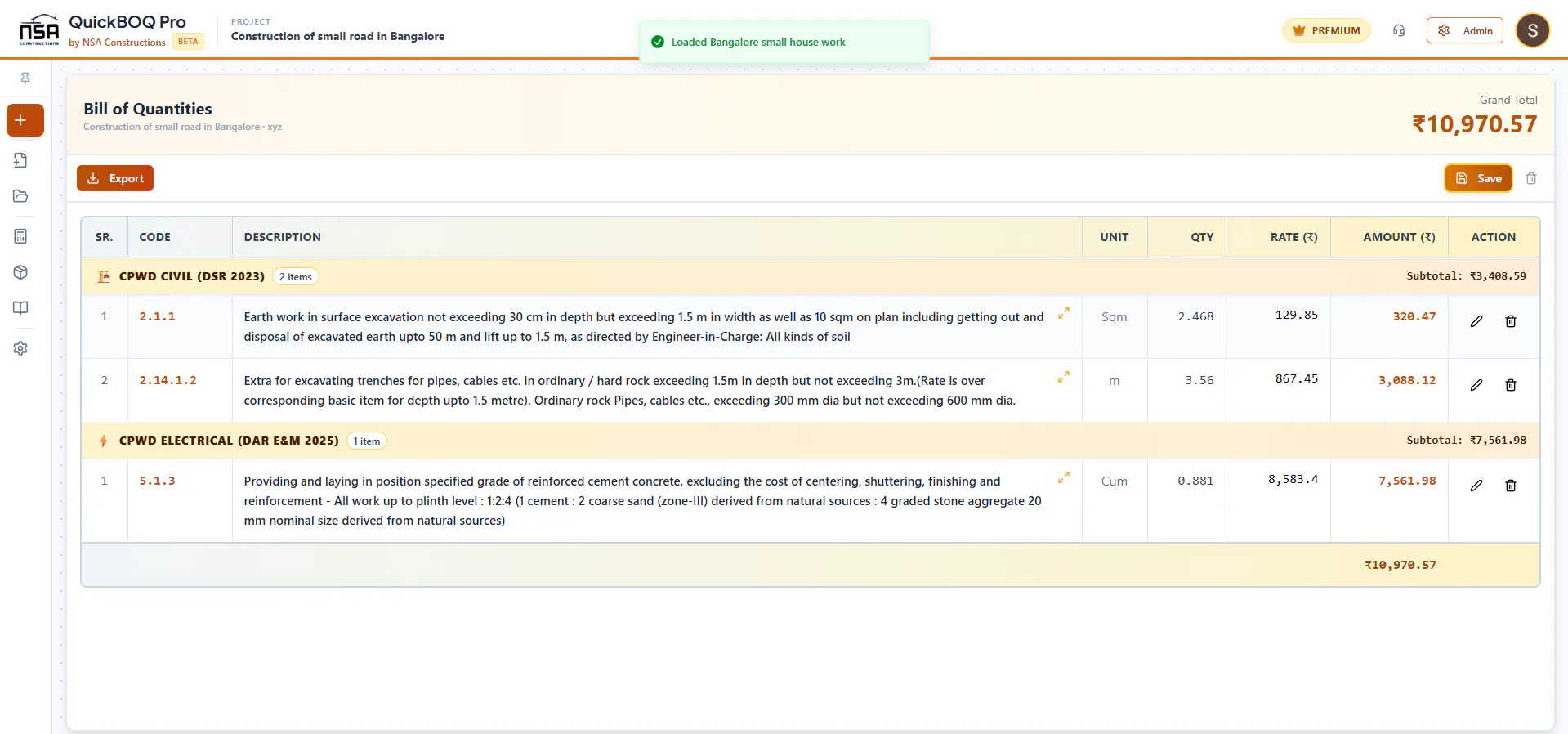Click Grand Total ₹10,970.57 in header
Screen dimensions: 1568x734
(1475, 124)
